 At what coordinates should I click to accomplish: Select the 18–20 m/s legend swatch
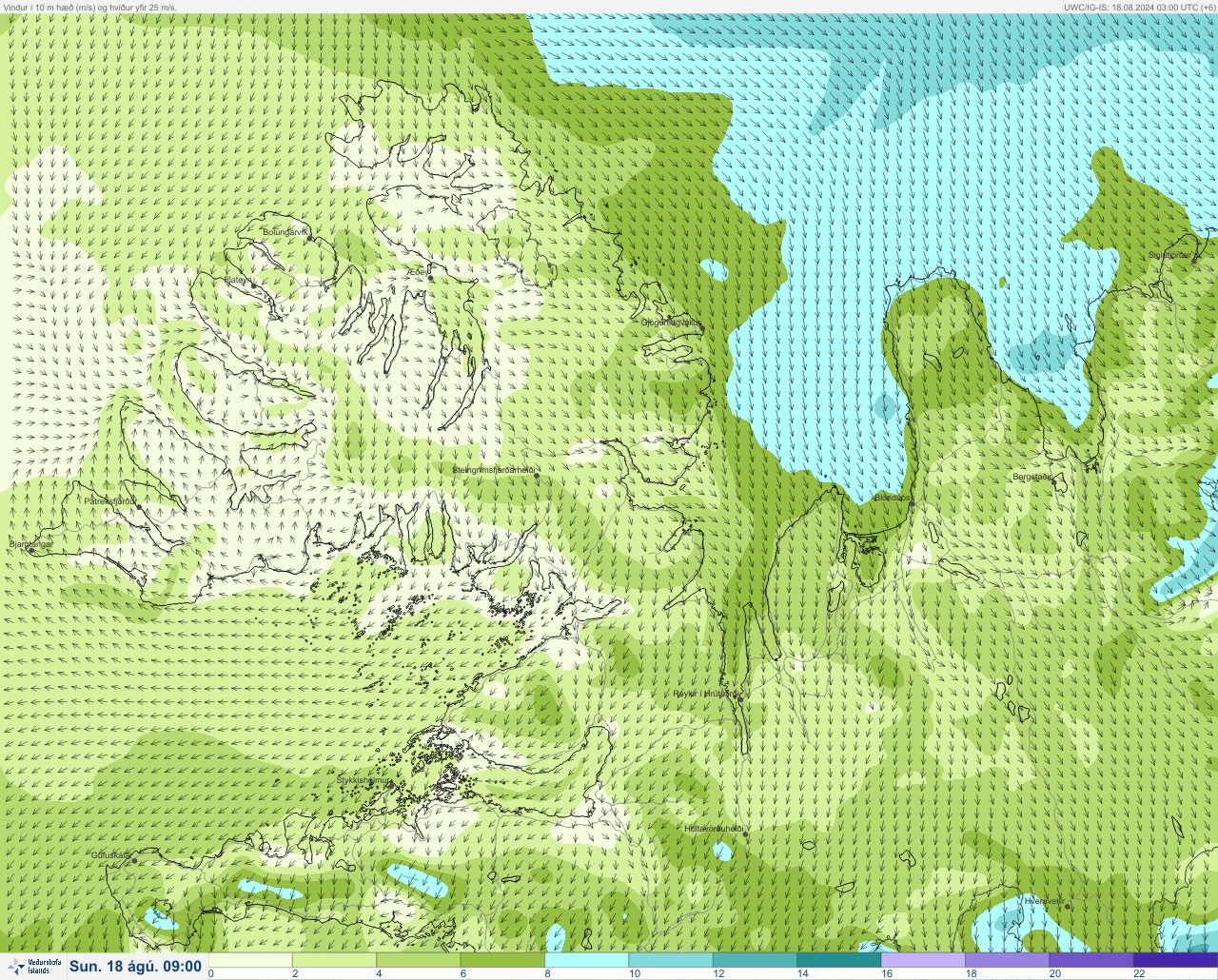(x=1007, y=960)
